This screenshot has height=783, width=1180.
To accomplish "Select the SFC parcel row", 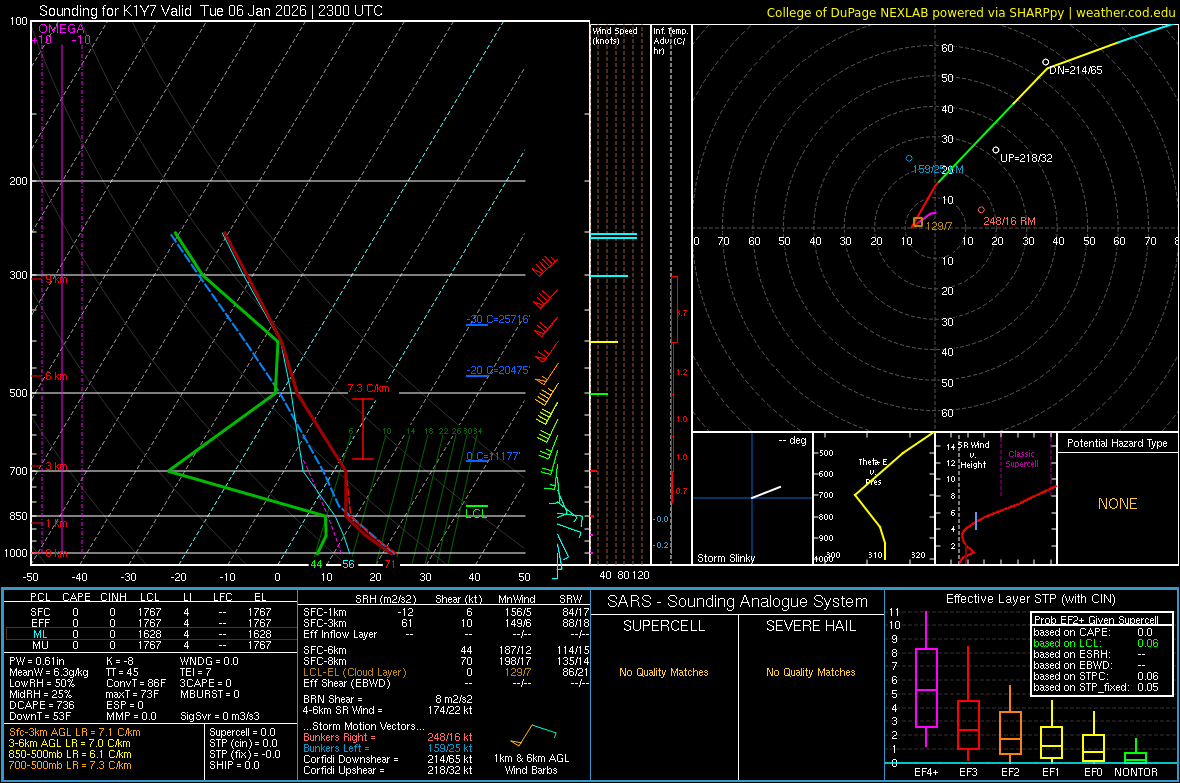I will [x=151, y=612].
